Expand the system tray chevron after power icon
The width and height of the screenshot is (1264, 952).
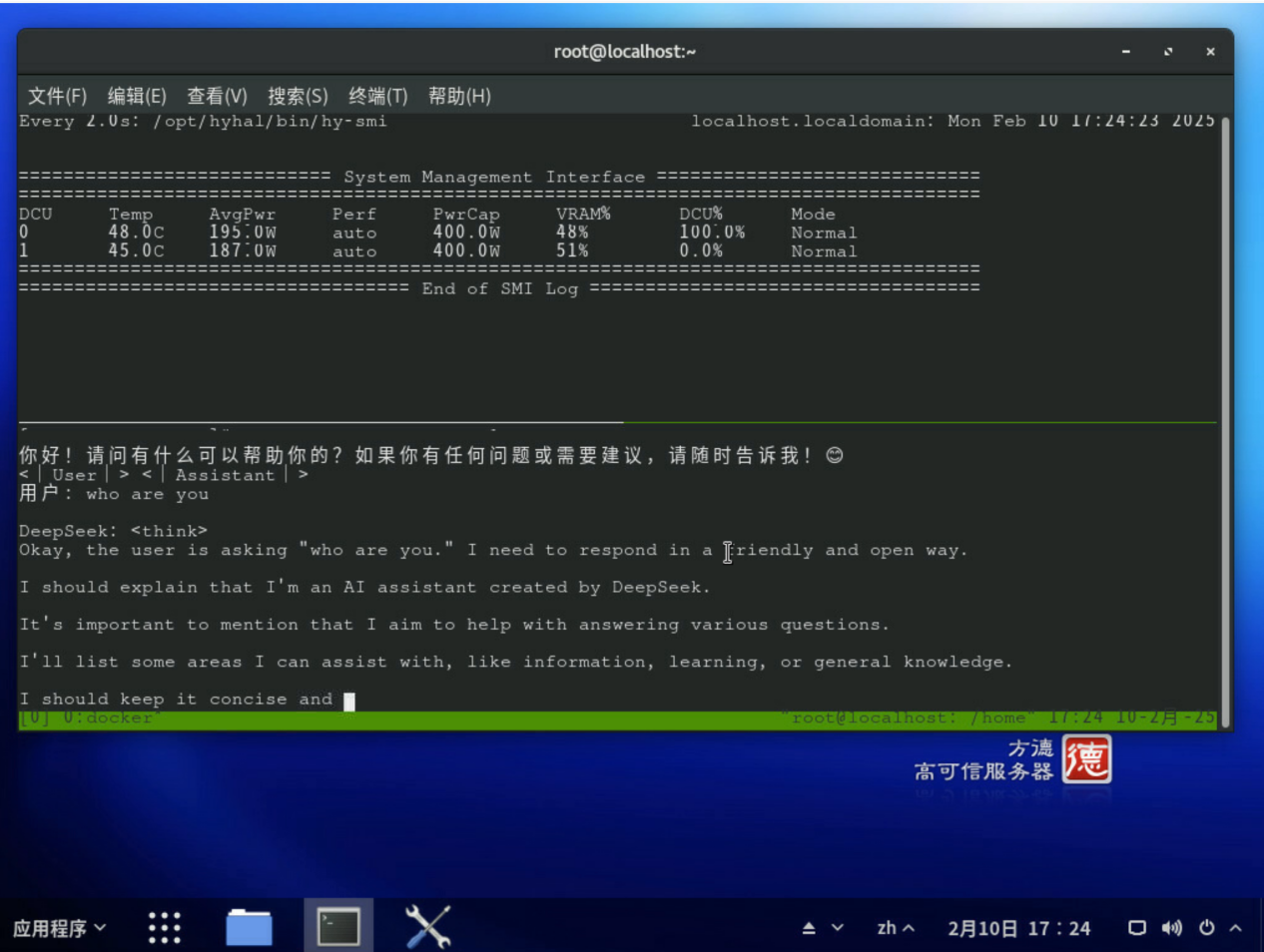tap(1235, 928)
